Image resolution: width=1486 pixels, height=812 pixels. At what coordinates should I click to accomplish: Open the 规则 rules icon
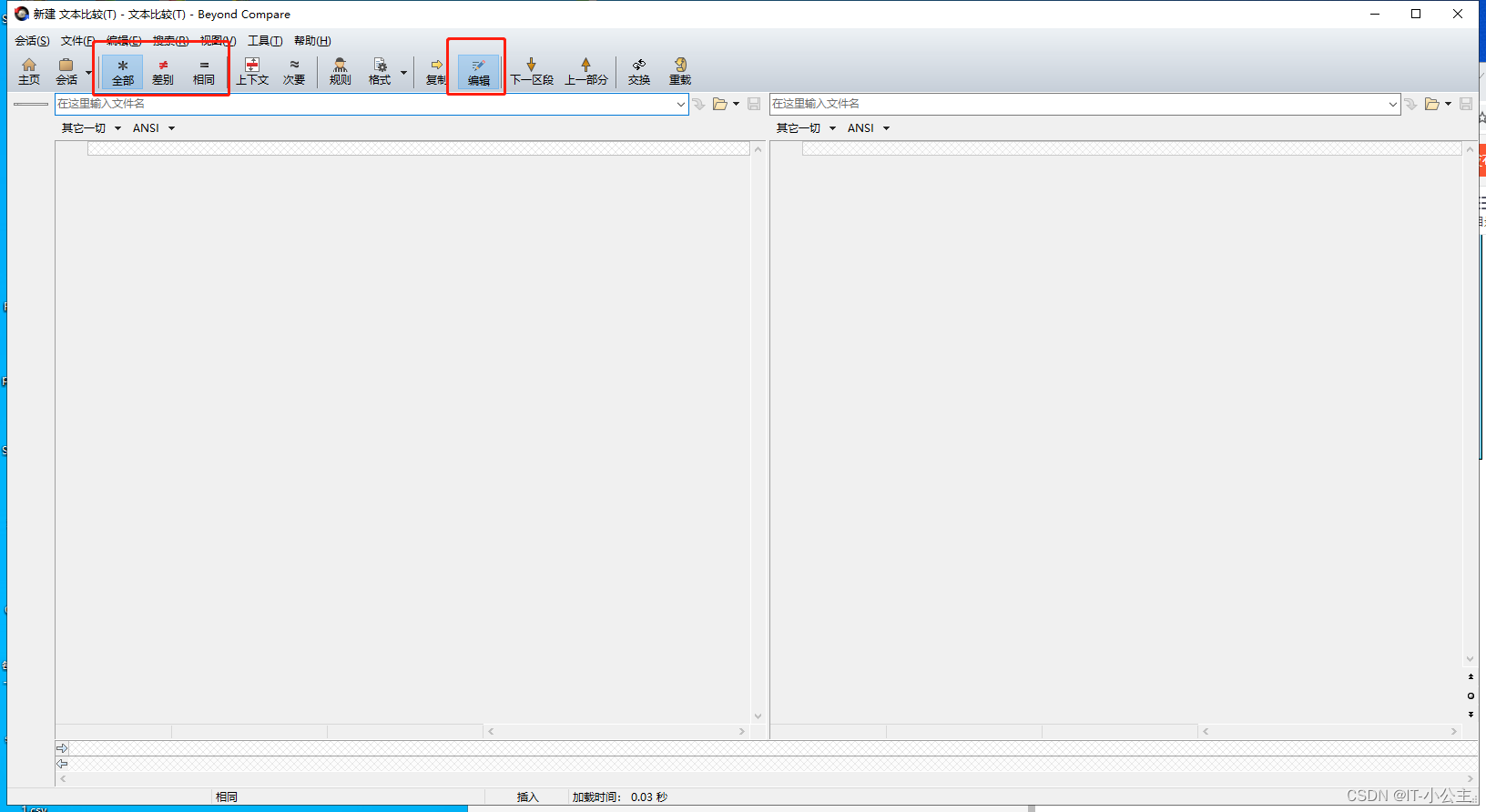point(341,72)
